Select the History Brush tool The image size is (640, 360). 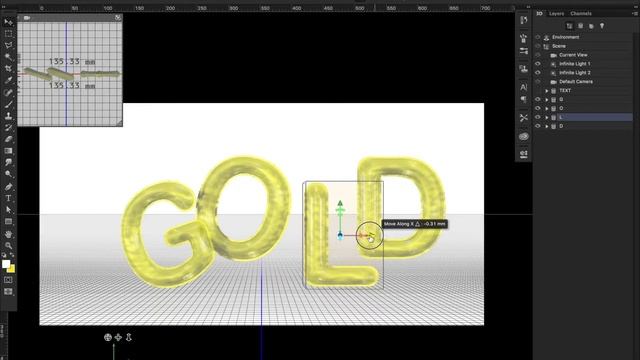(8, 128)
